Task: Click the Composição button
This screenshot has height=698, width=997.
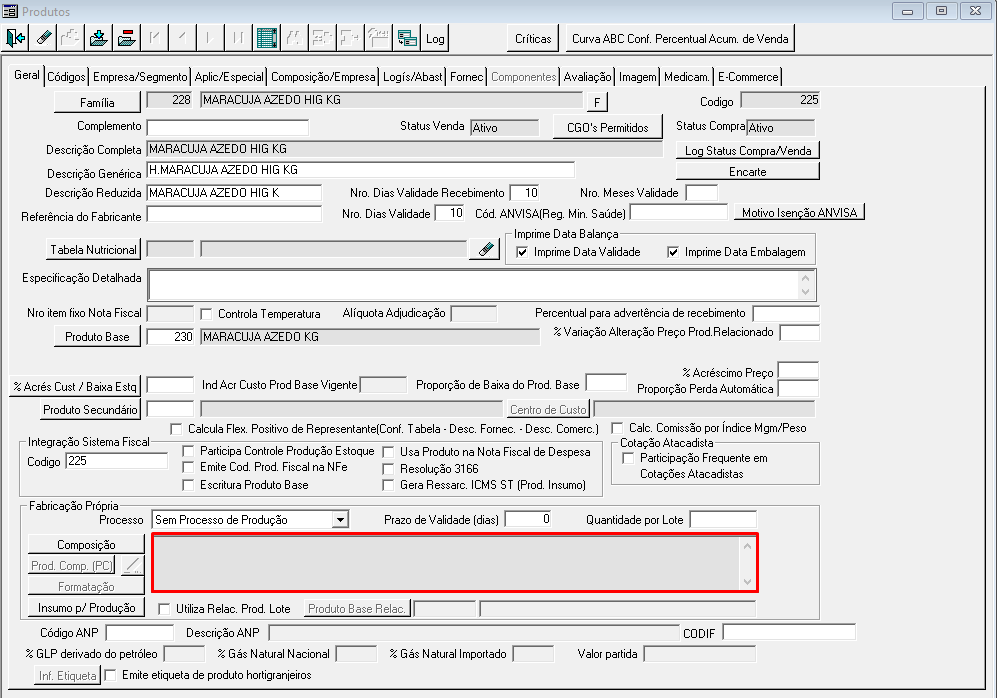Action: pyautogui.click(x=86, y=545)
